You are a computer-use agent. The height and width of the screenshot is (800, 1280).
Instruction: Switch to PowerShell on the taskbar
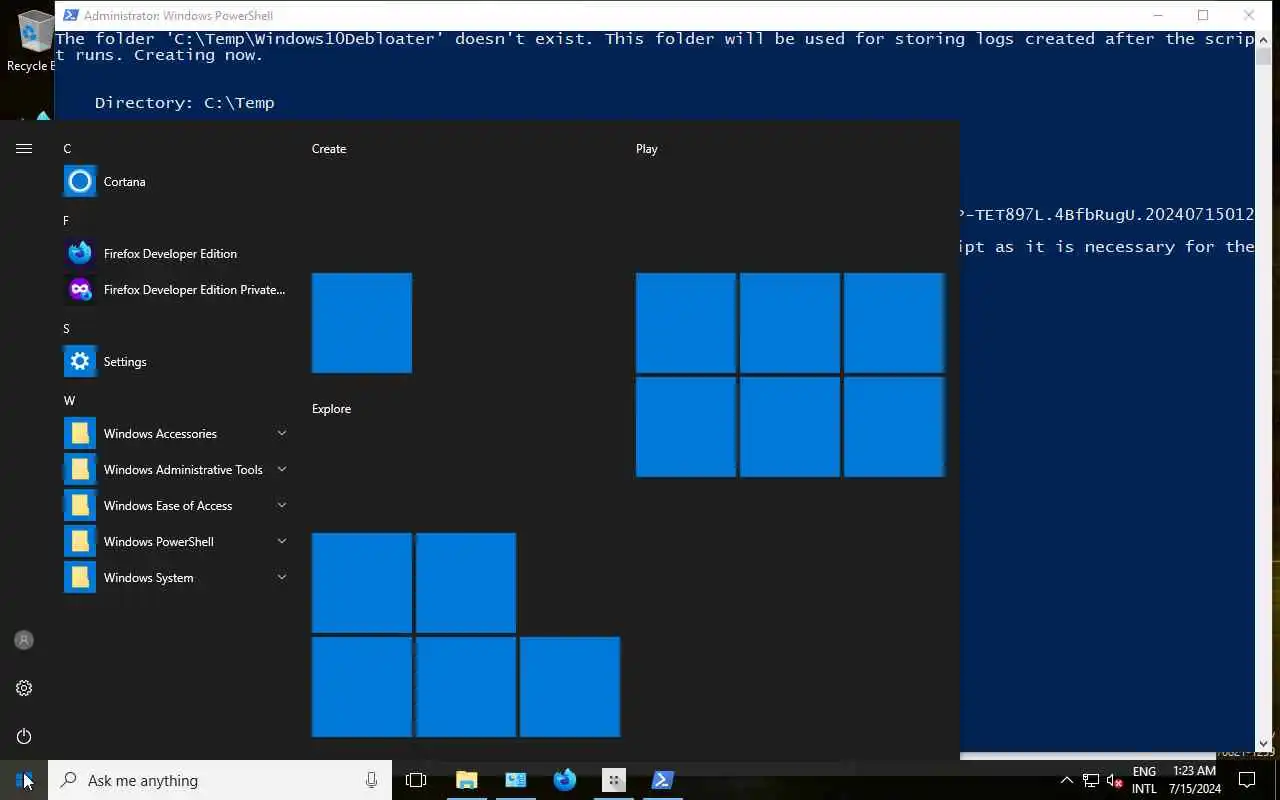click(x=662, y=780)
